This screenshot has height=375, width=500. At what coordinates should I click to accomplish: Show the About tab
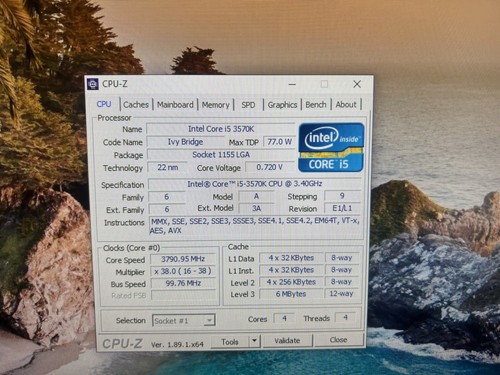pyautogui.click(x=346, y=105)
